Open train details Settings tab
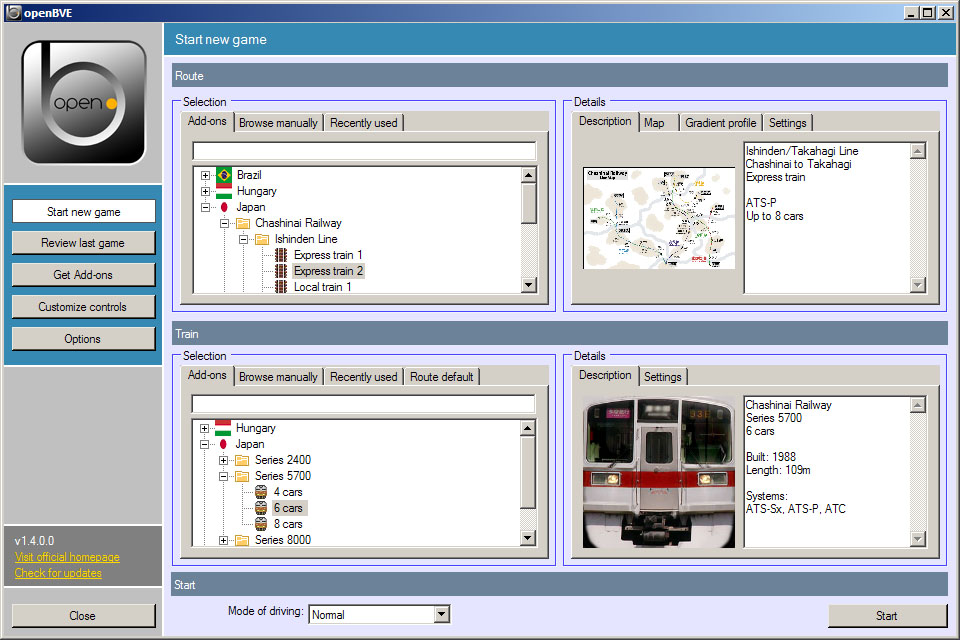Image resolution: width=960 pixels, height=640 pixels. coord(662,377)
